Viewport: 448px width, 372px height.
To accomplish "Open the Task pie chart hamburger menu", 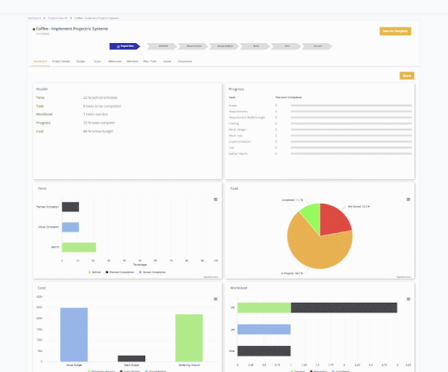I will pos(408,199).
